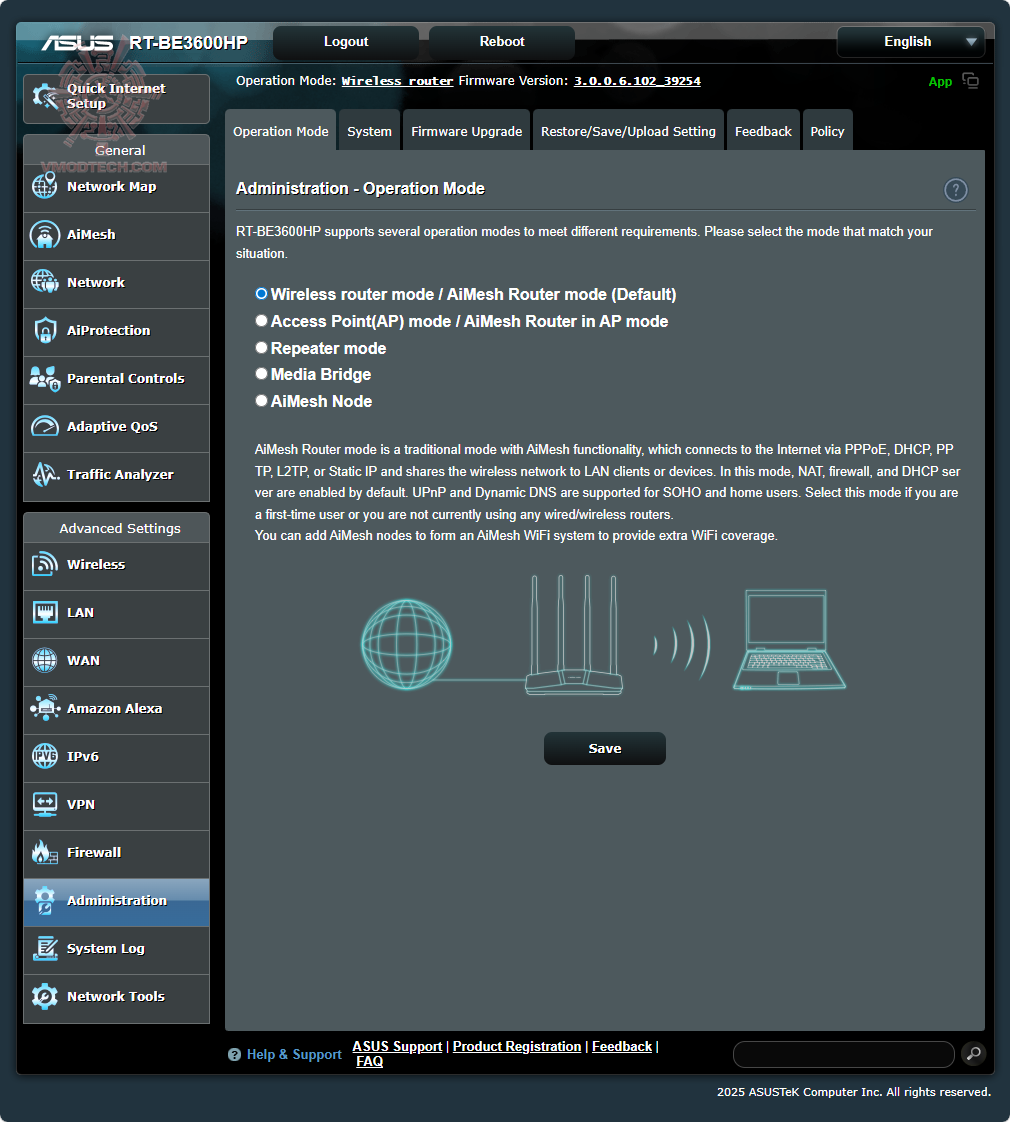Switch to the Firmware Upgrade tab
Screen dimensions: 1010x1122
(x=466, y=131)
